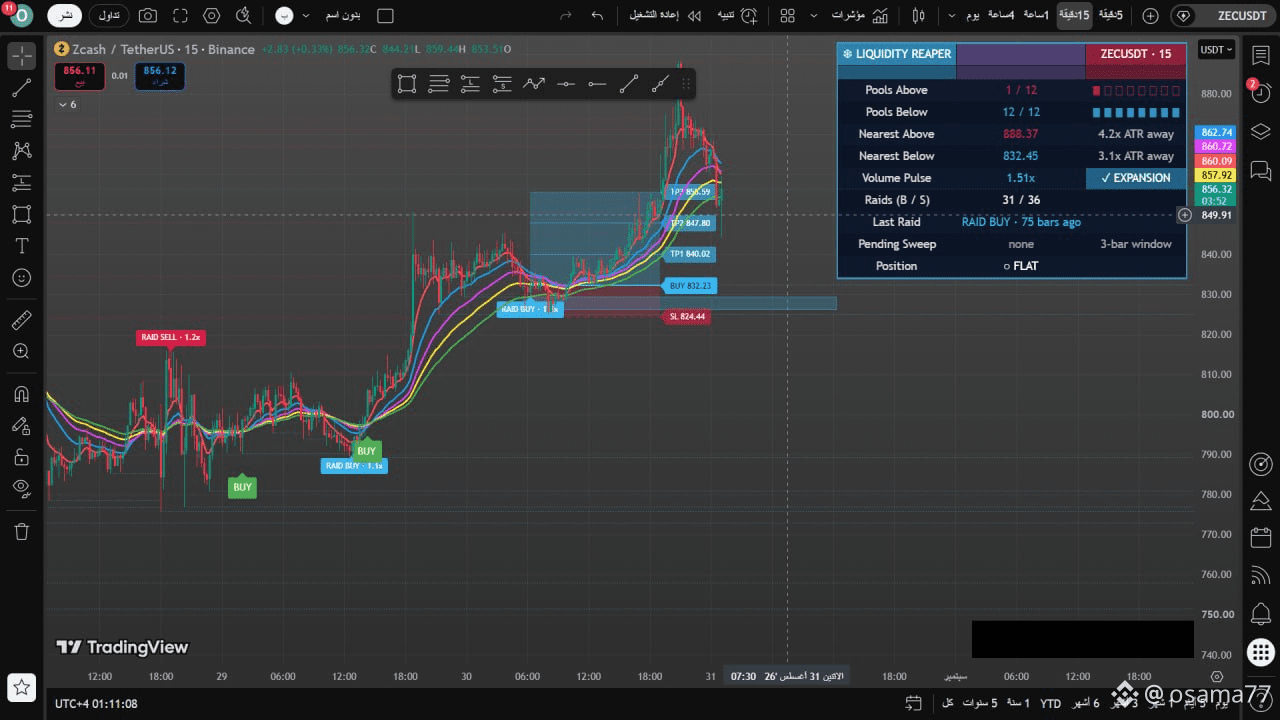Open the go-to-date calendar icon

(x=912, y=704)
